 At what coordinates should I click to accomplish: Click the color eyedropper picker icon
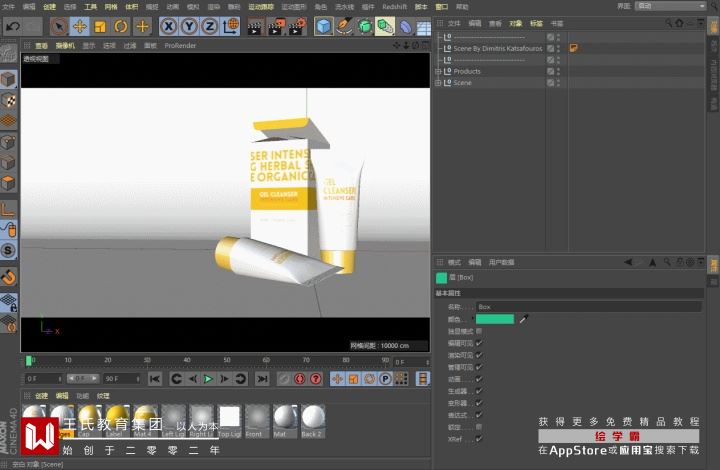point(523,319)
